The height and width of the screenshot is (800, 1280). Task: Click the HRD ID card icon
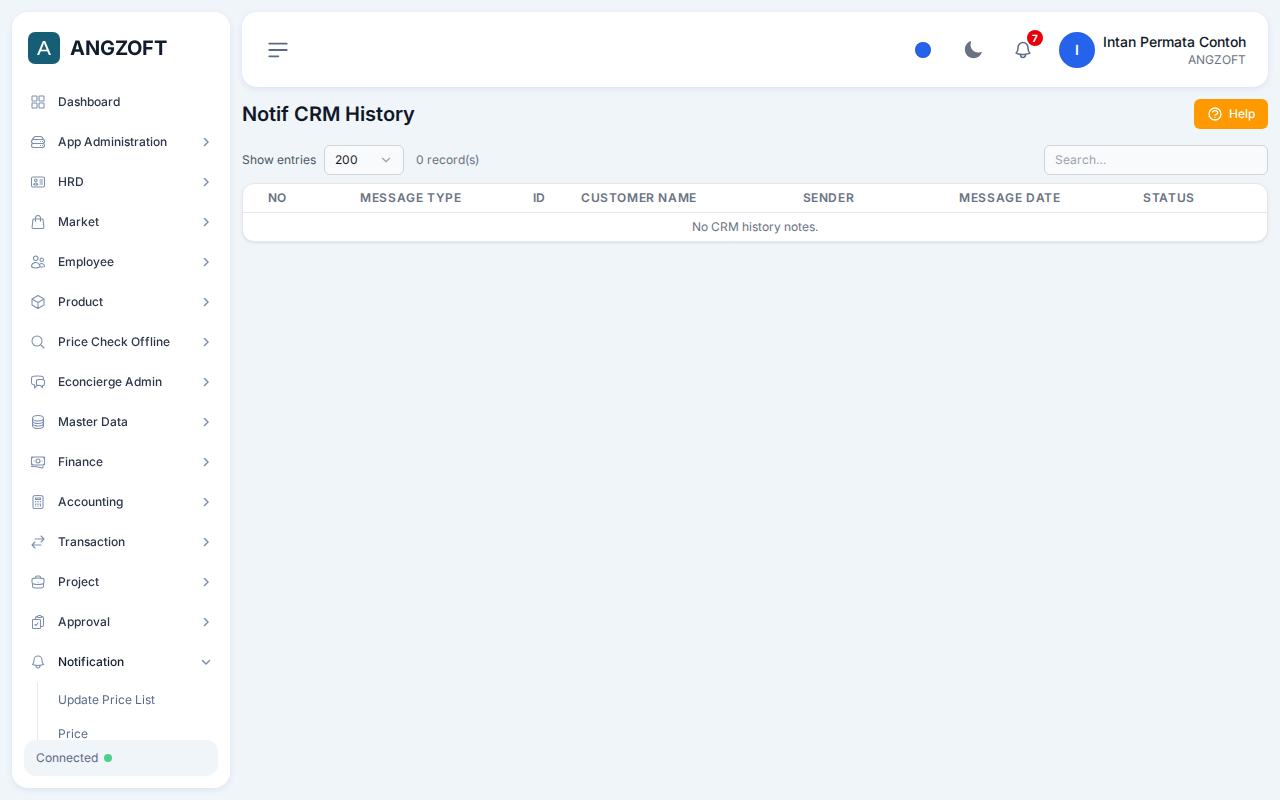[x=38, y=182]
